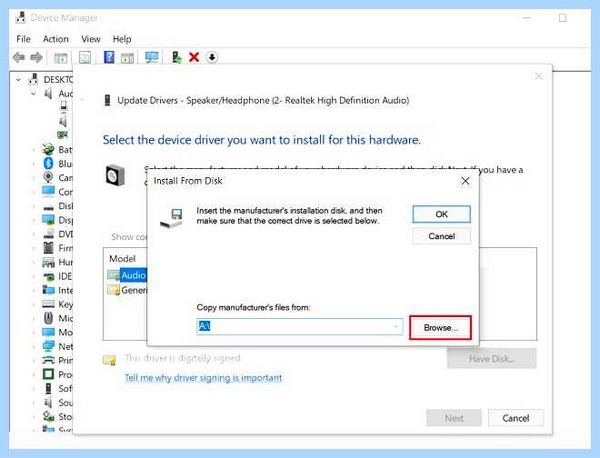This screenshot has width=600, height=458.
Task: Close the Install From Disk dialog
Action: 465,181
